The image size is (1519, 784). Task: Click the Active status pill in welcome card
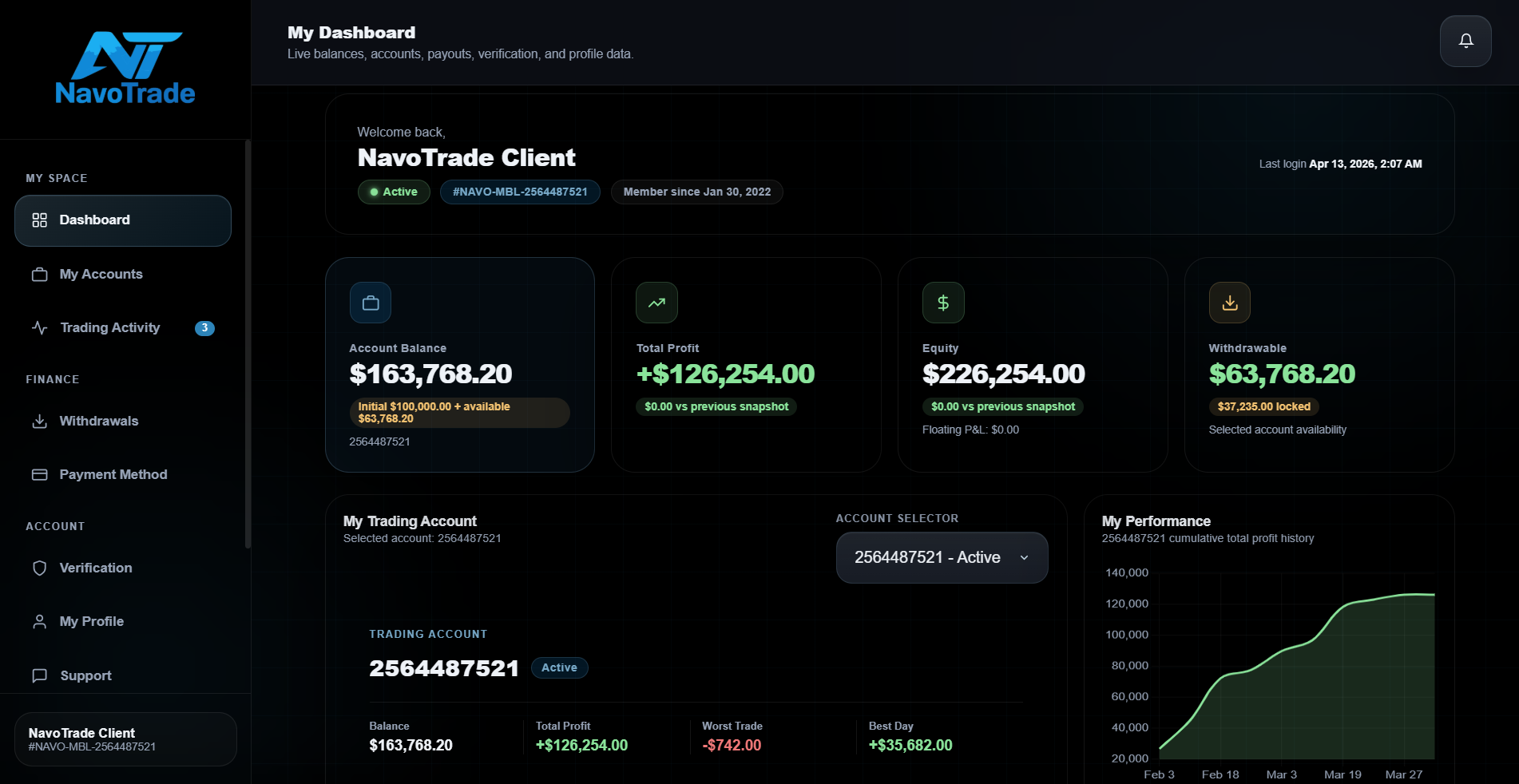pyautogui.click(x=394, y=192)
